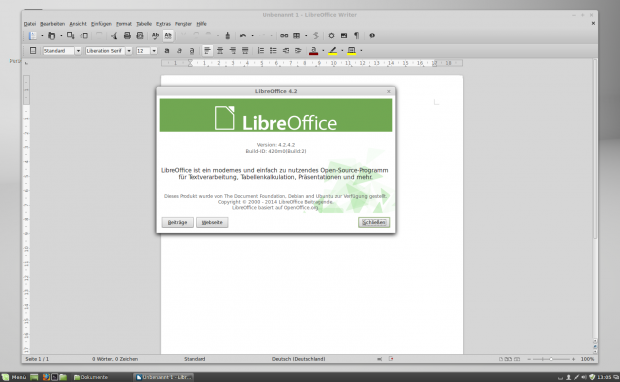This screenshot has height=382, width=620.
Task: Open the Bearbeiten menu
Action: pos(52,24)
